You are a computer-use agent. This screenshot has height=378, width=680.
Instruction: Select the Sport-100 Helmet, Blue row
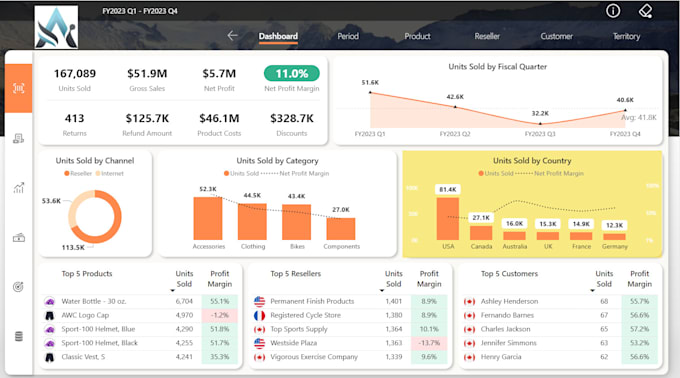[140, 329]
